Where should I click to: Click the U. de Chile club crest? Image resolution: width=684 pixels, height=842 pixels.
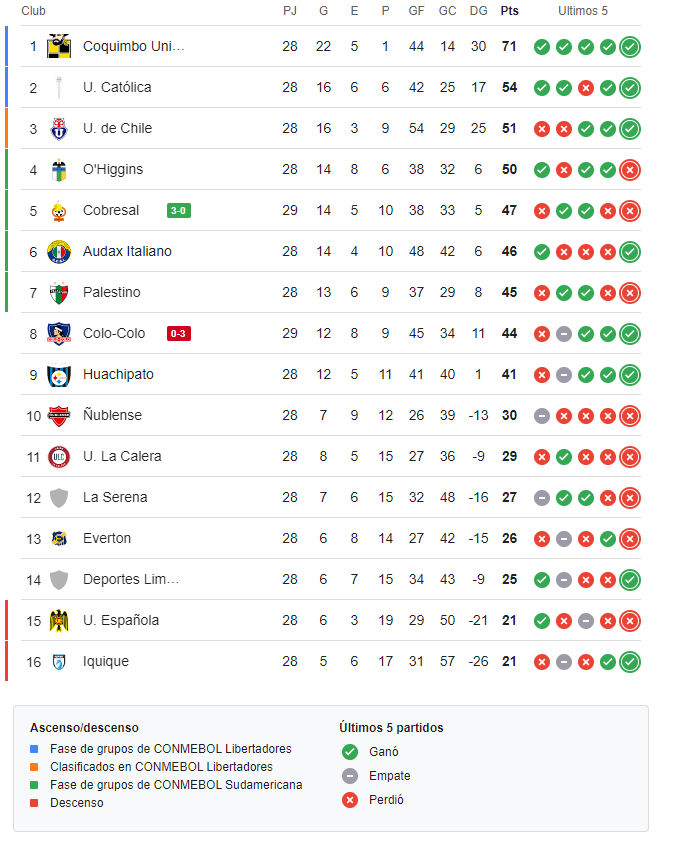[59, 128]
